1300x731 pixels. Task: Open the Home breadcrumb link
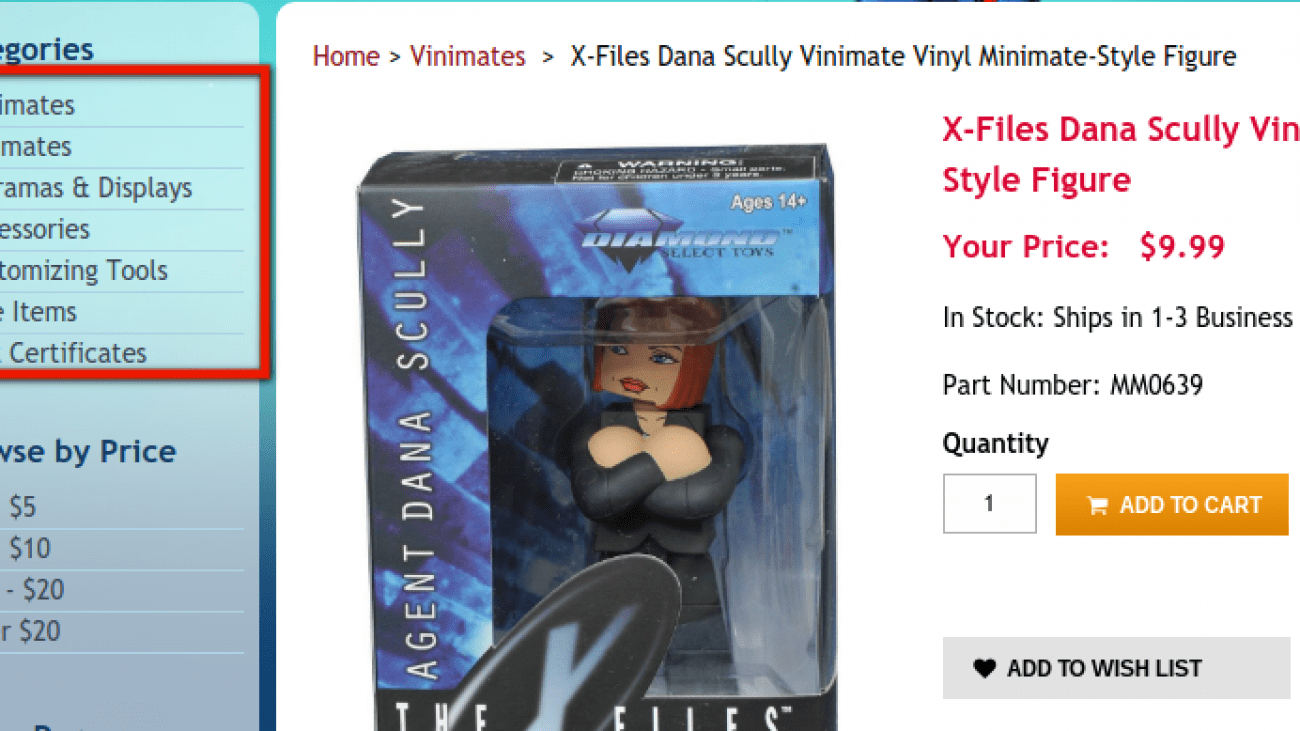pyautogui.click(x=346, y=56)
